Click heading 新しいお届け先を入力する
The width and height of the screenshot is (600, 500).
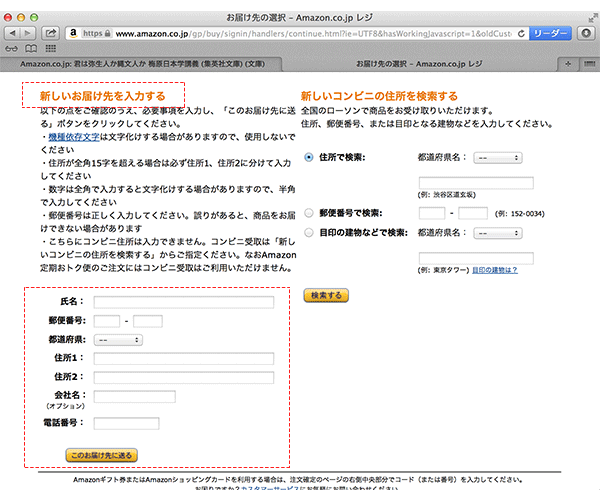103,96
